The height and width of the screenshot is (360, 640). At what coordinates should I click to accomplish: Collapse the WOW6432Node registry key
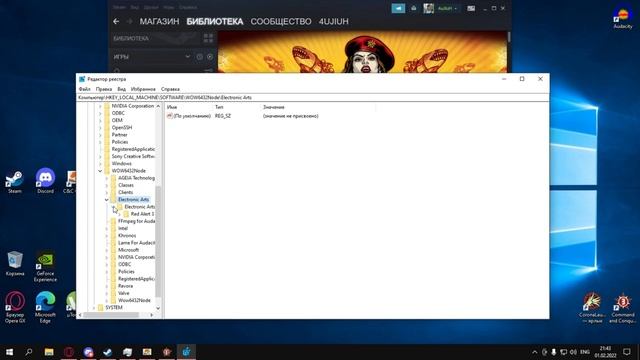coord(100,171)
